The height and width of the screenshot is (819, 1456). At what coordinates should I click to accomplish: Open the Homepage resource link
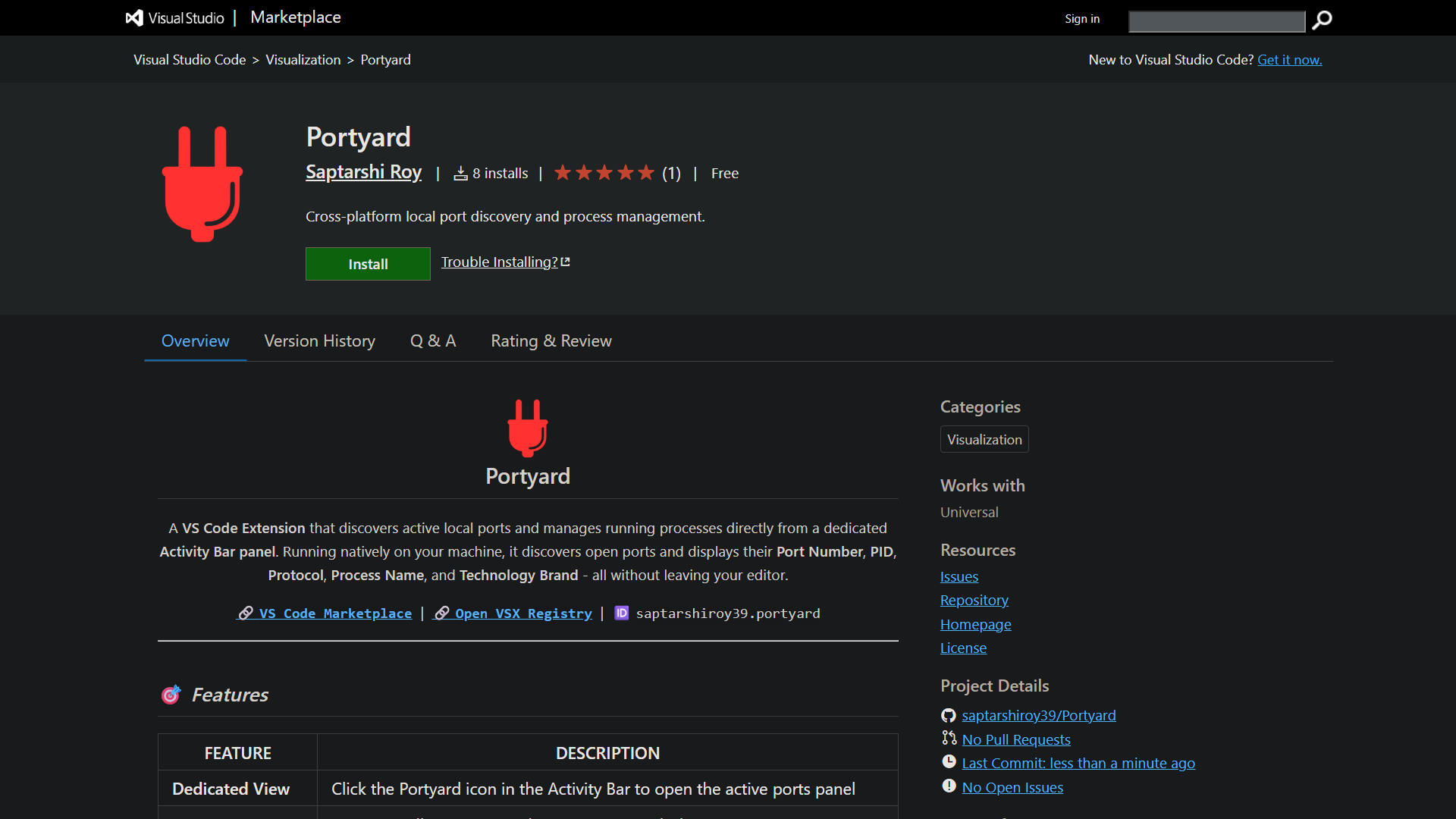976,625
